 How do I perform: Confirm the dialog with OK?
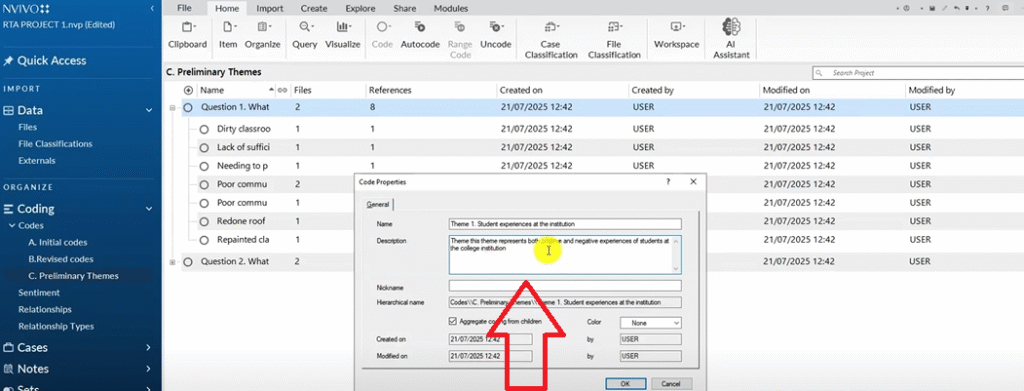click(625, 384)
